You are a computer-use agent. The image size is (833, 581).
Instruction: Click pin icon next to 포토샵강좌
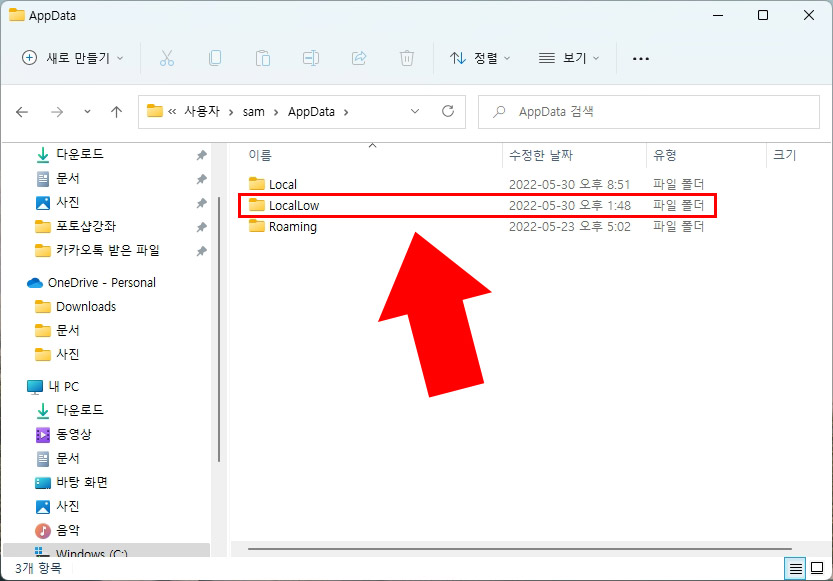[201, 227]
